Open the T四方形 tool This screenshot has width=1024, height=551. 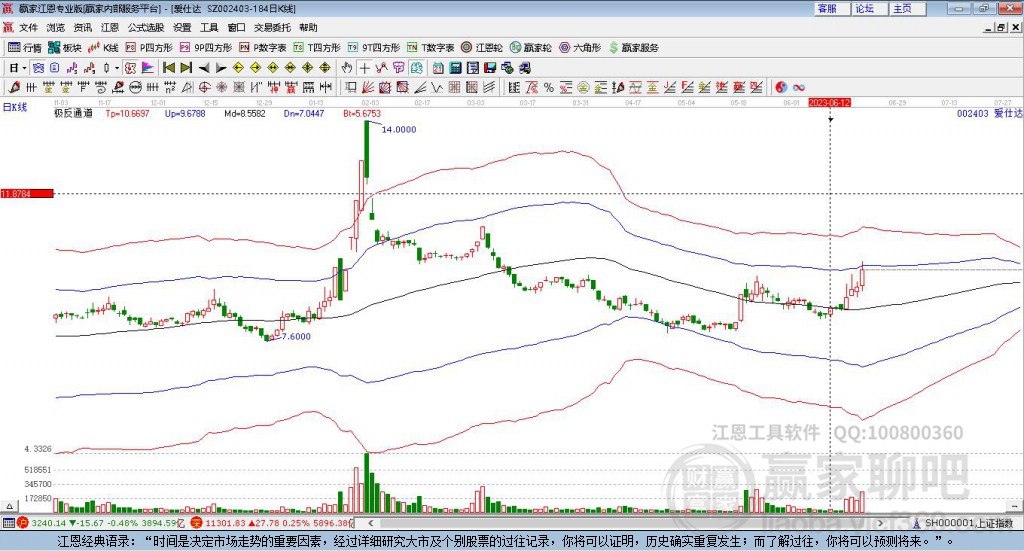[x=317, y=48]
